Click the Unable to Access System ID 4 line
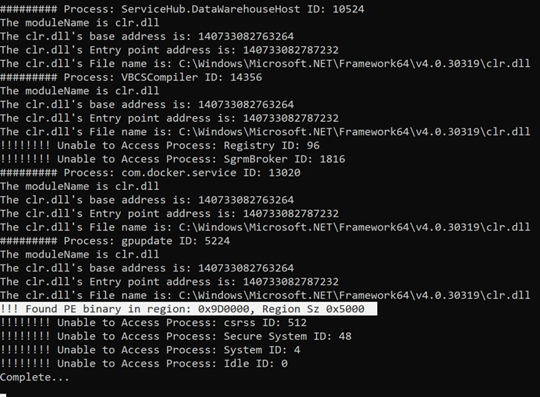Screen dimensions: 540x397 pos(150,350)
